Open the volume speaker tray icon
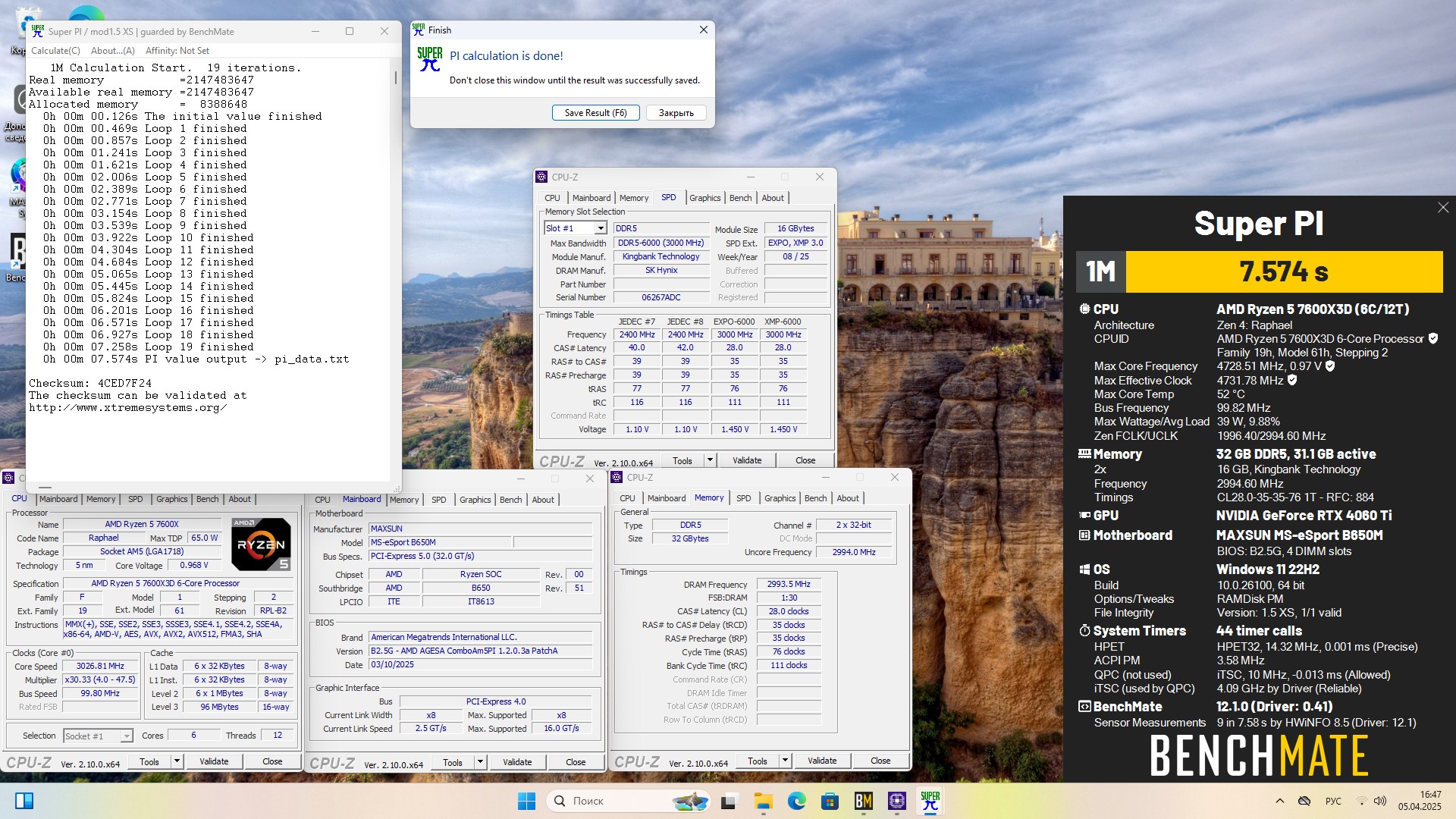Screen dimensions: 1456x819 click(1379, 801)
